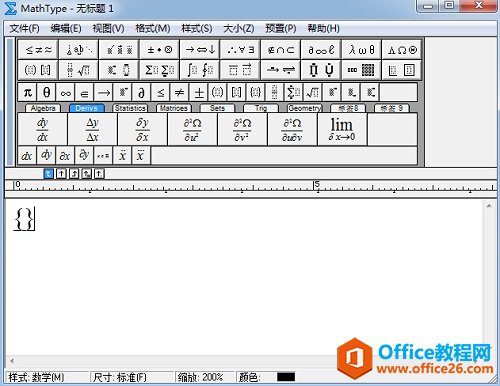Open the uppercase Greek letters palette
The width and height of the screenshot is (500, 386).
pos(402,50)
